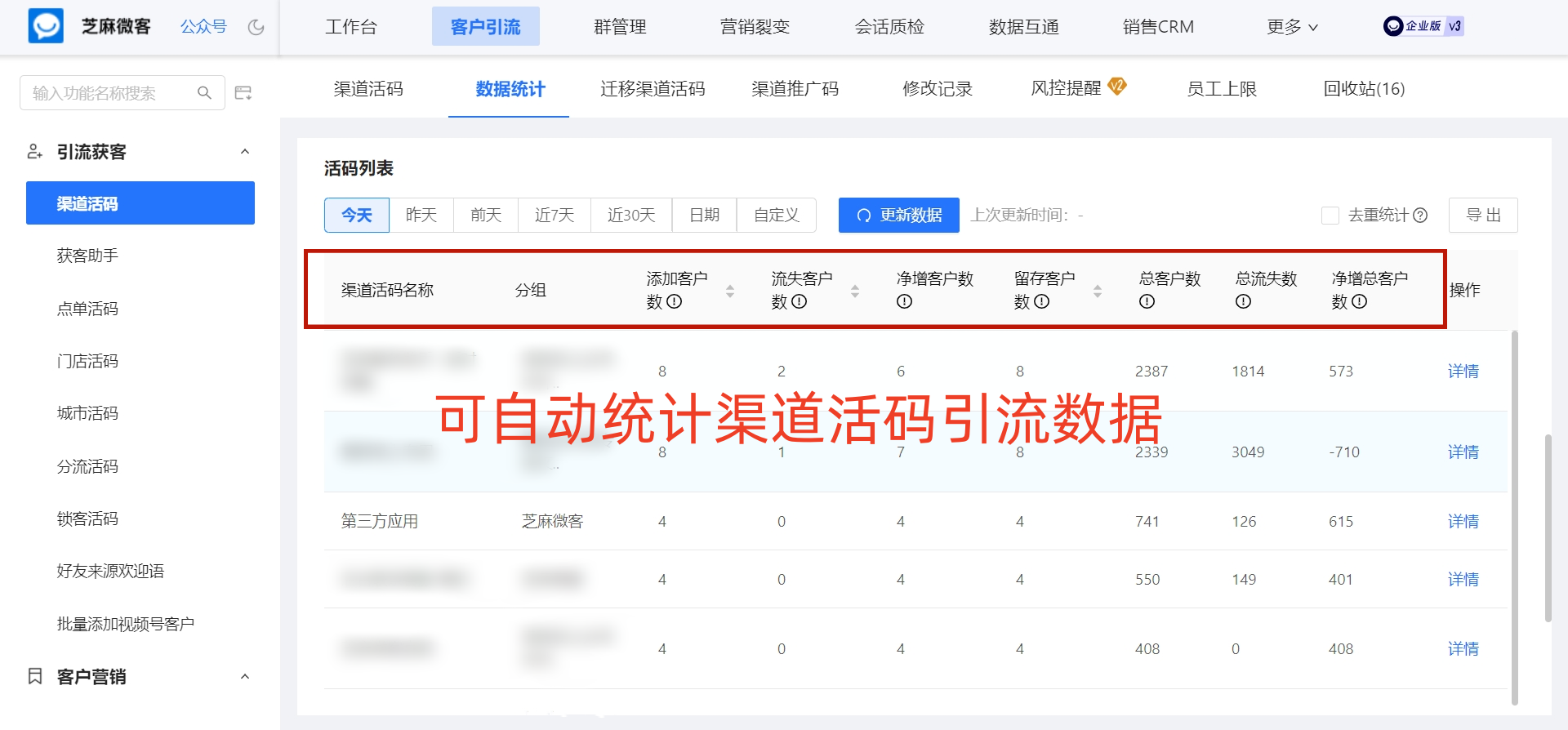Toggle dark mode moon icon
1568x730 pixels.
pyautogui.click(x=256, y=27)
